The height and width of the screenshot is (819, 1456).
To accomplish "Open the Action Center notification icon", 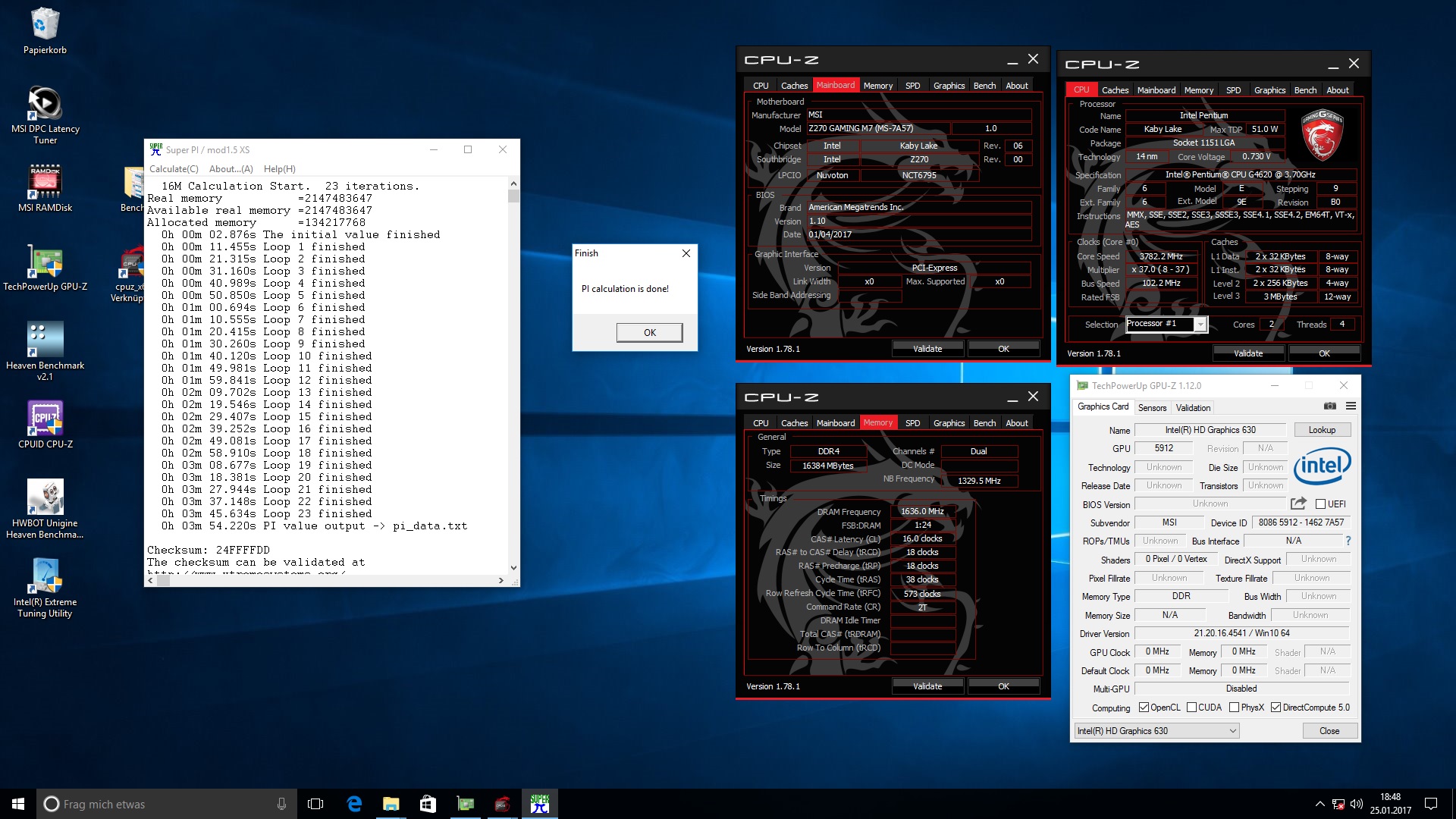I will (1431, 804).
